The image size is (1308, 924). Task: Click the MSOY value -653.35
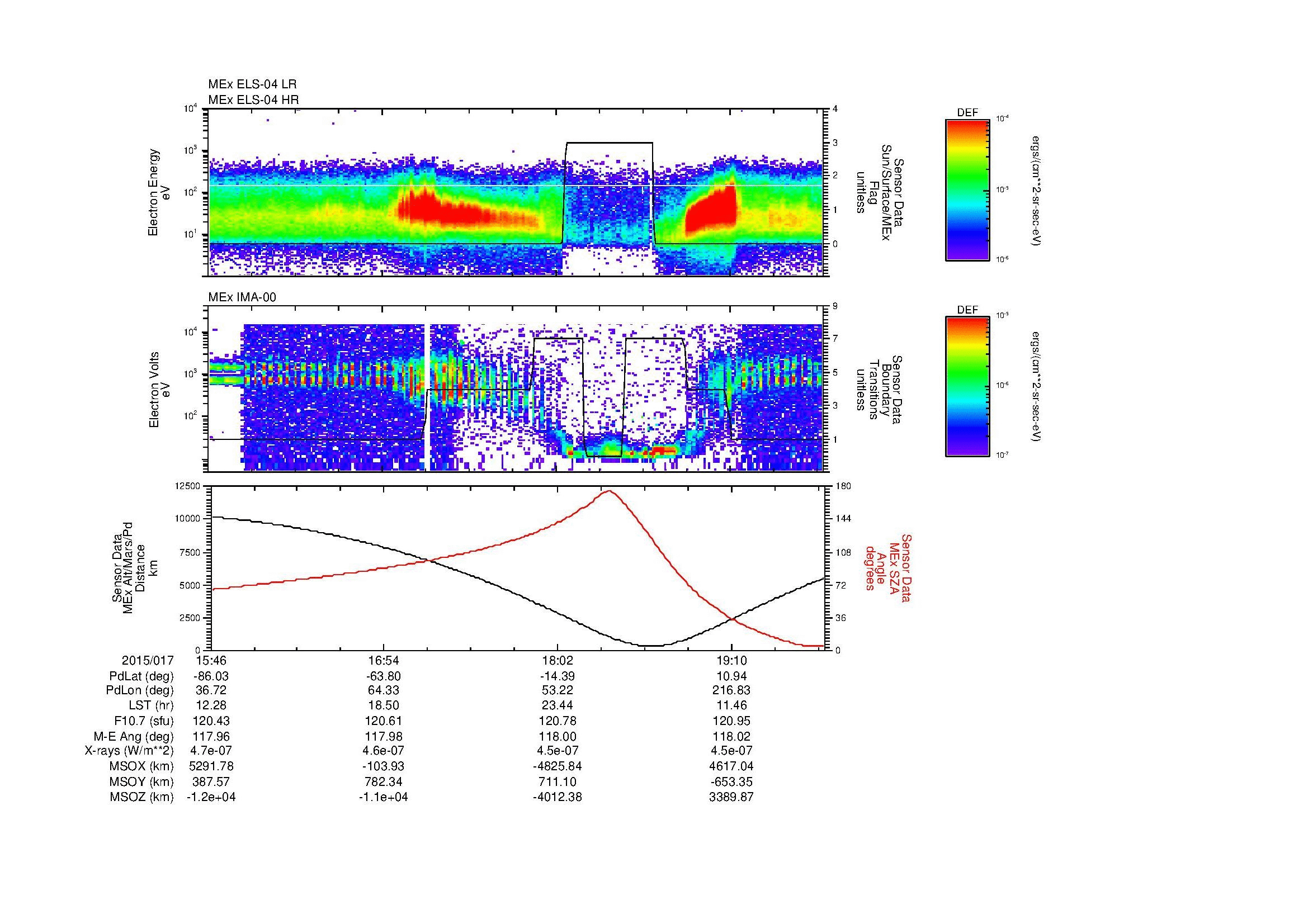731,781
